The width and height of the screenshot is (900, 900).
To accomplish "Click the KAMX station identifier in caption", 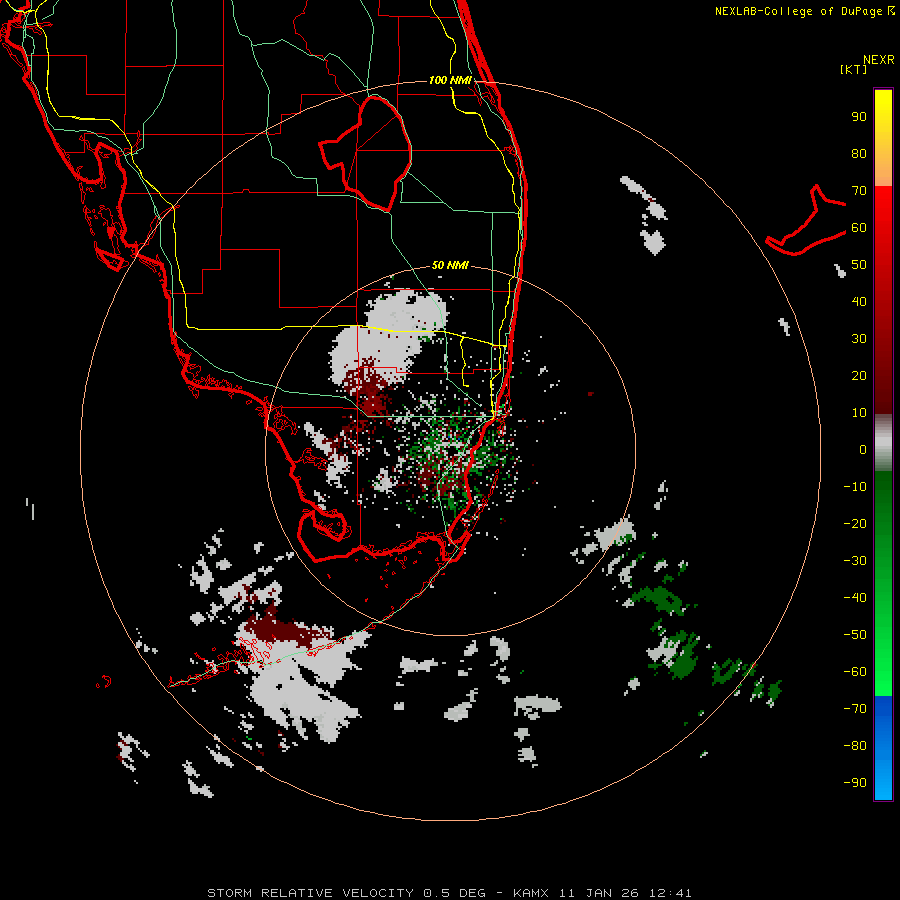I will click(531, 893).
